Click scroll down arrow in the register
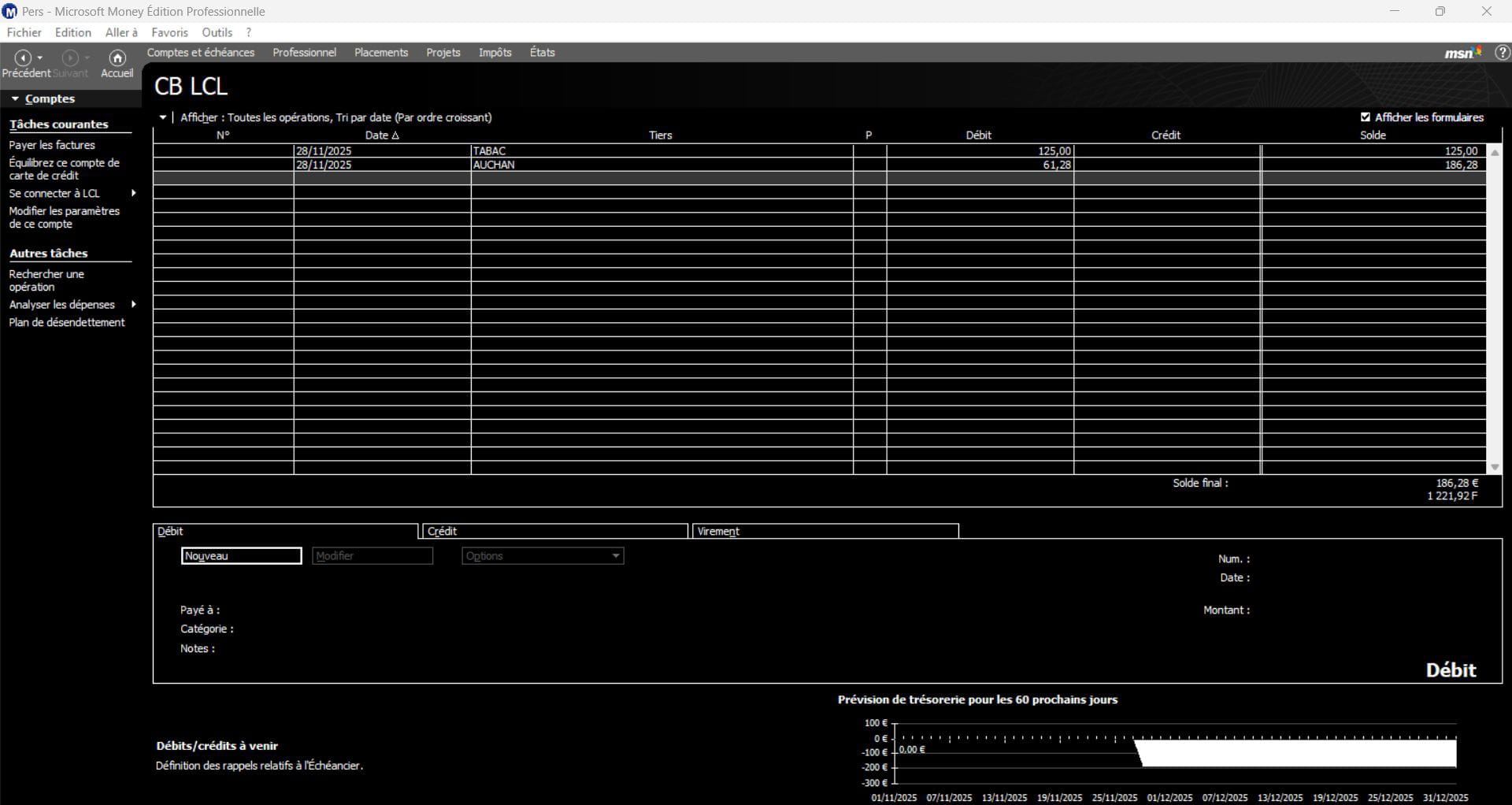This screenshot has height=805, width=1512. (x=1495, y=467)
